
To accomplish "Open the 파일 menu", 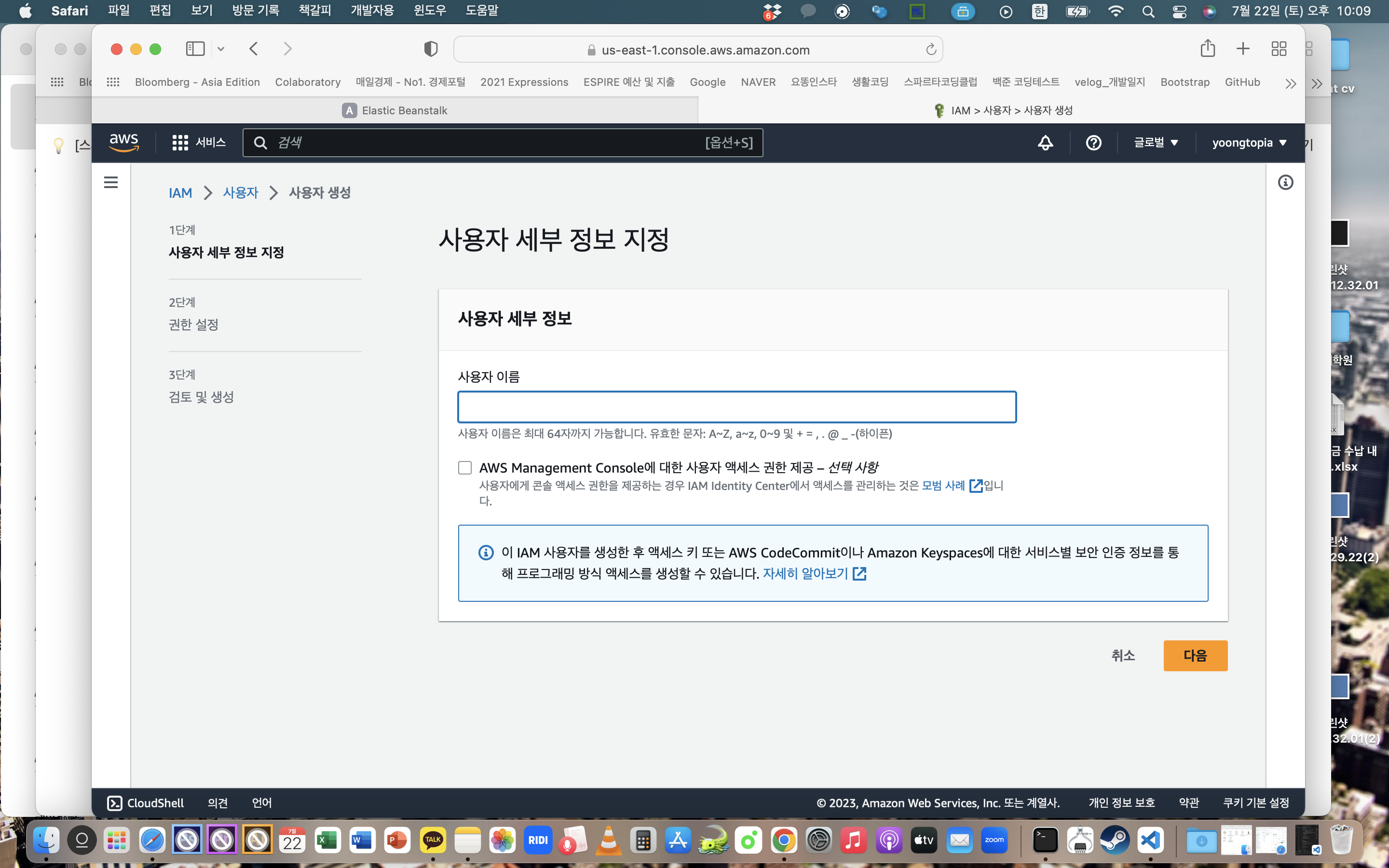I will point(119,11).
